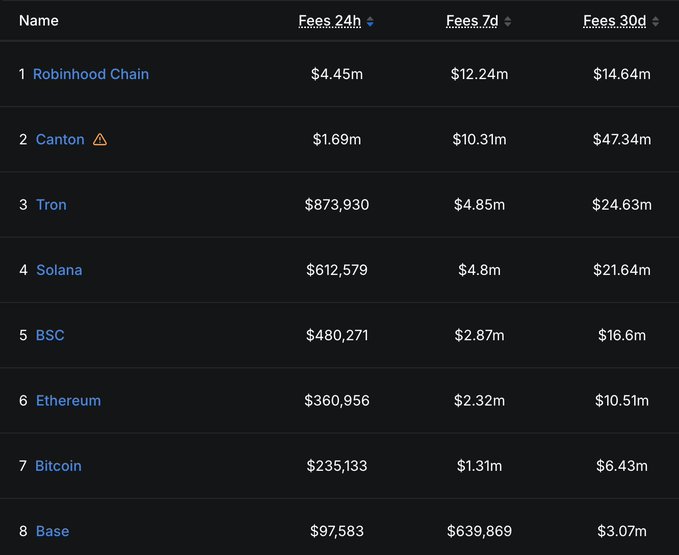Click the Fees 24h column header
The width and height of the screenshot is (679, 555).
[x=330, y=21]
